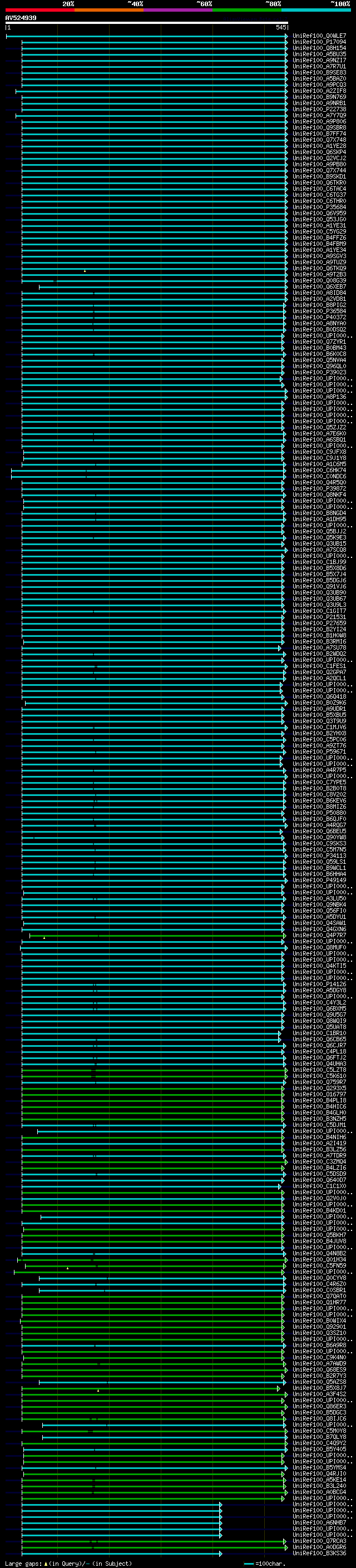Select the UniRef100_A1DH95 label
Image resolution: width=356 pixels, height=1568 pixels.
point(319,519)
